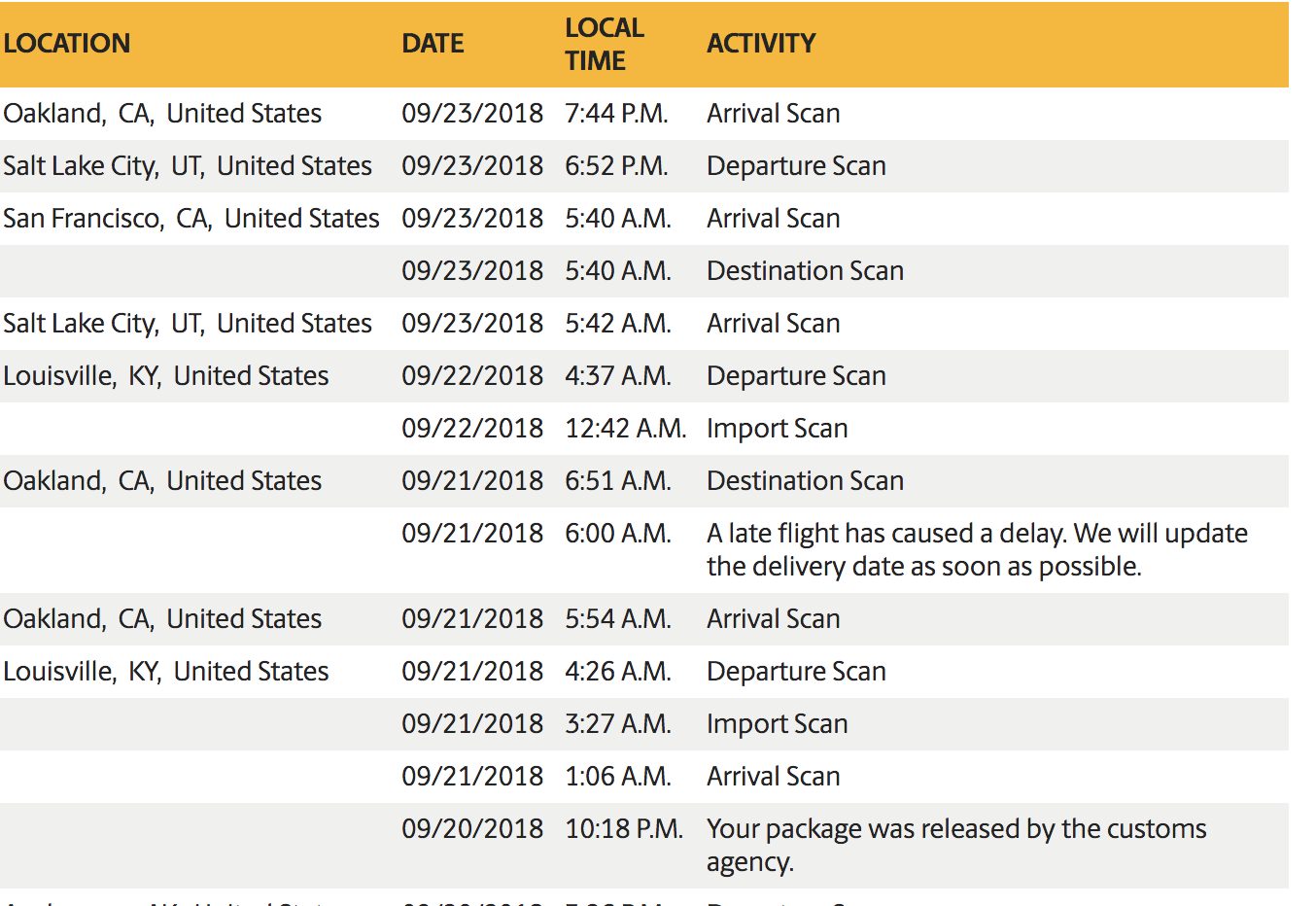
Task: Click the LOCAL TIME column header
Action: pyautogui.click(x=605, y=44)
